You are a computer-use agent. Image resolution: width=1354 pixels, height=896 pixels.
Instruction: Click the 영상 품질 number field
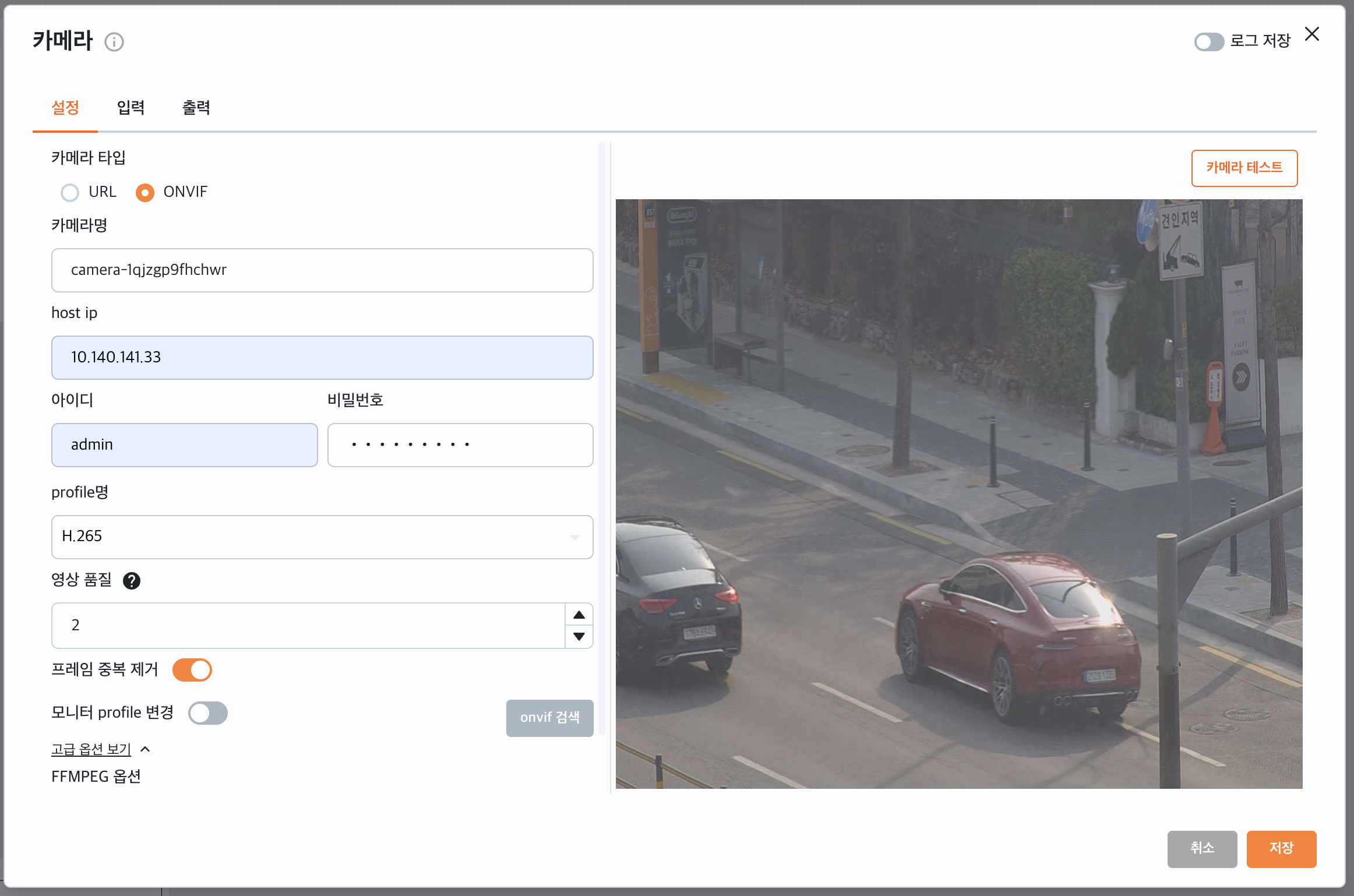[x=308, y=626]
